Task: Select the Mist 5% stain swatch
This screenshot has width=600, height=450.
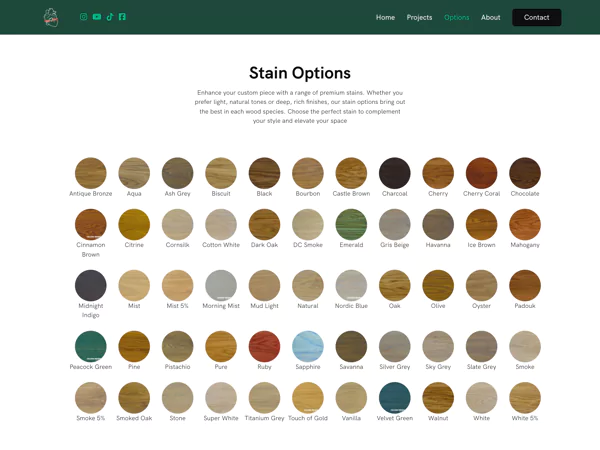Action: pos(178,285)
